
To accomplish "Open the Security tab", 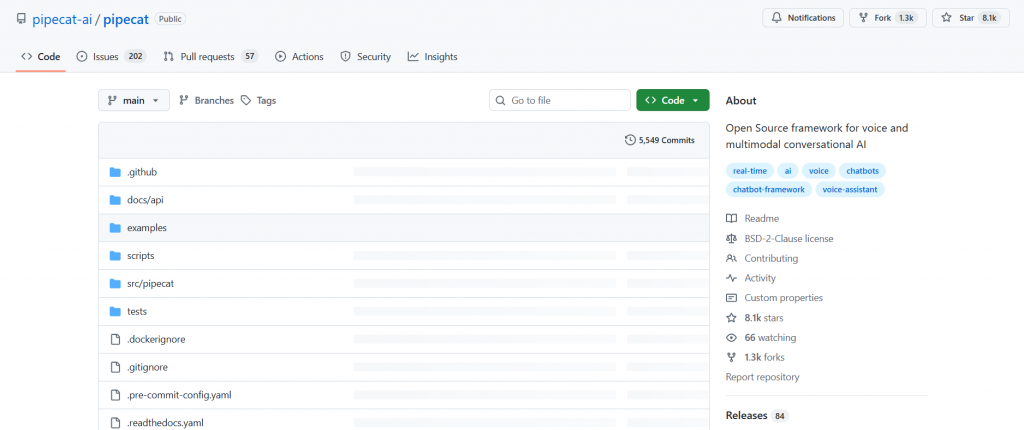I will click(366, 57).
